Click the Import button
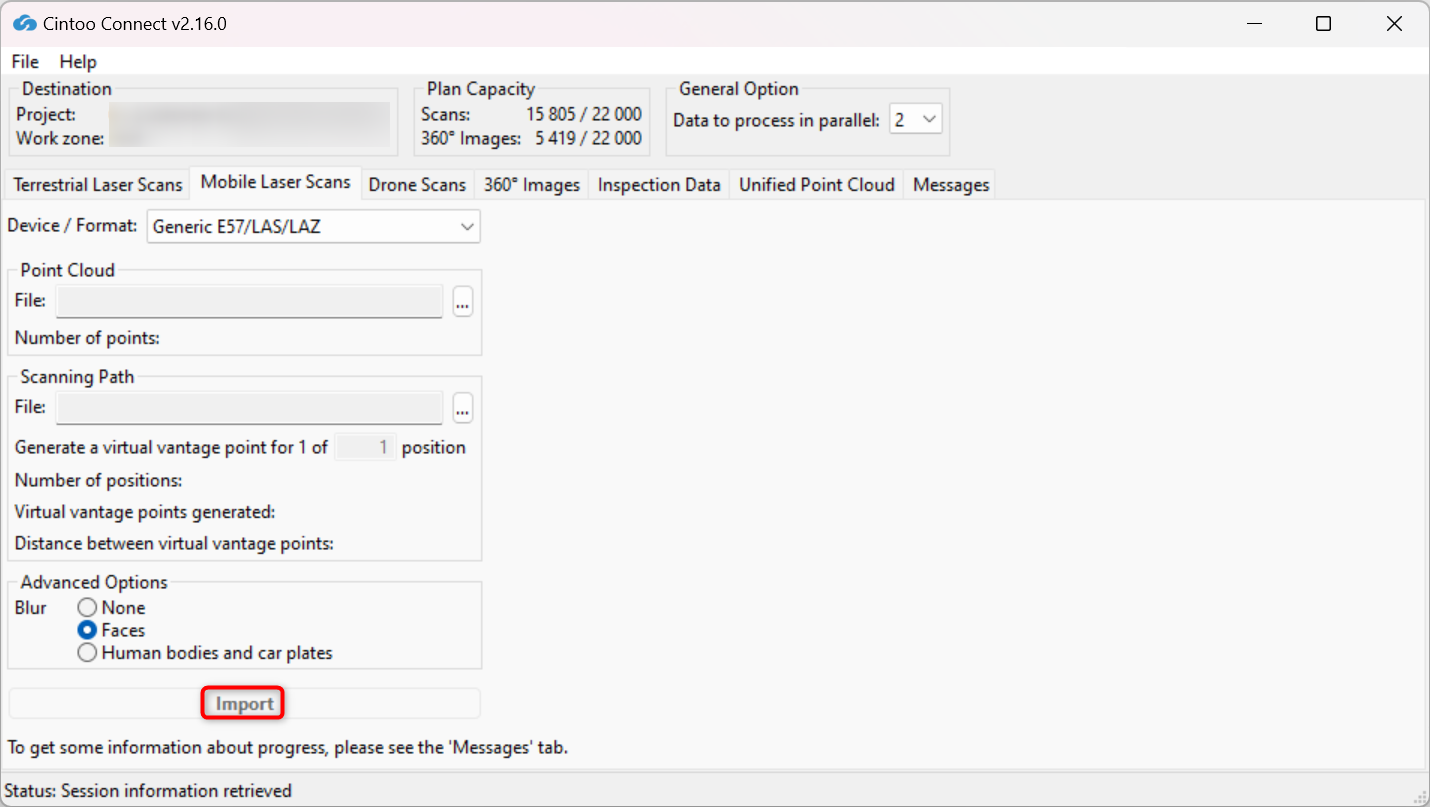This screenshot has height=807, width=1430. tap(244, 704)
